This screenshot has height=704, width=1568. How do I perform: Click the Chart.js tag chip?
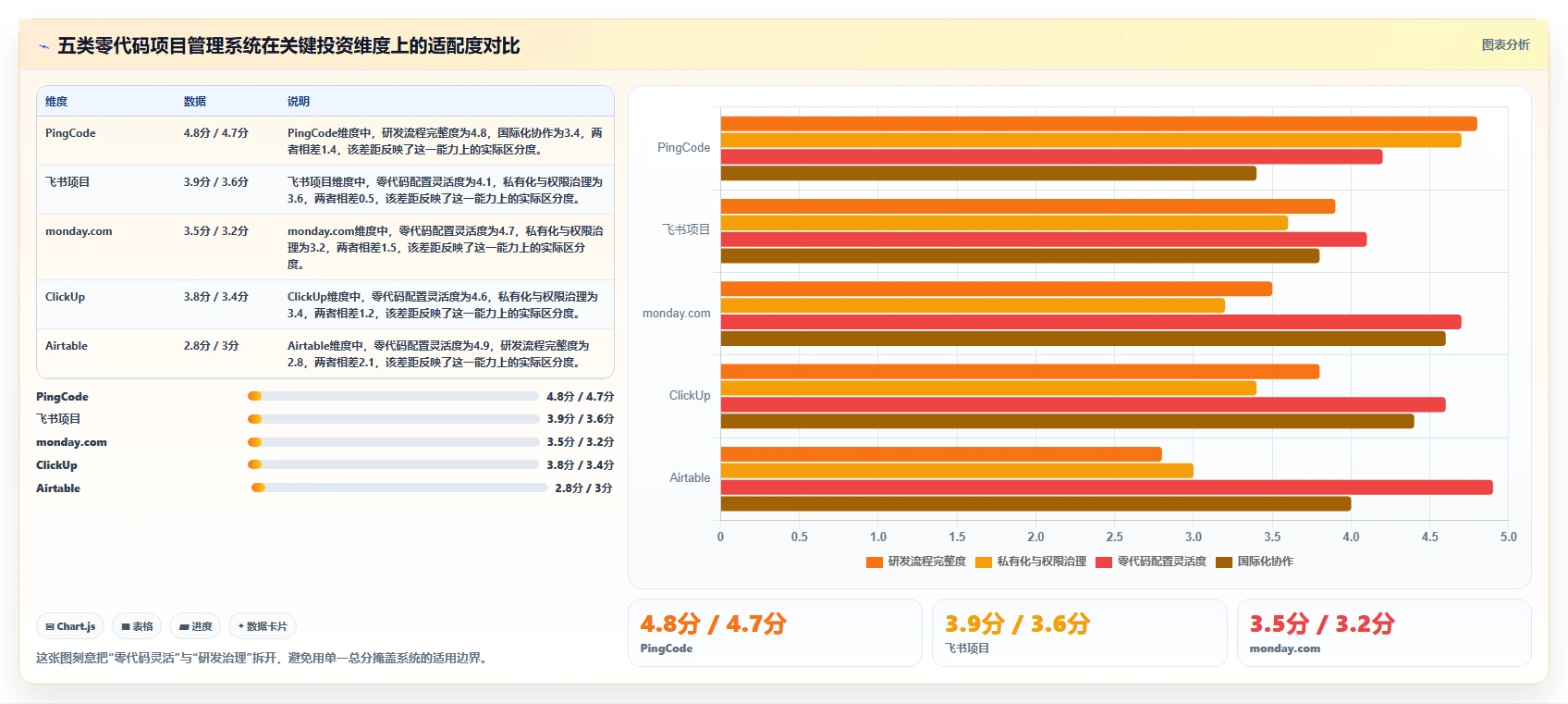70,626
